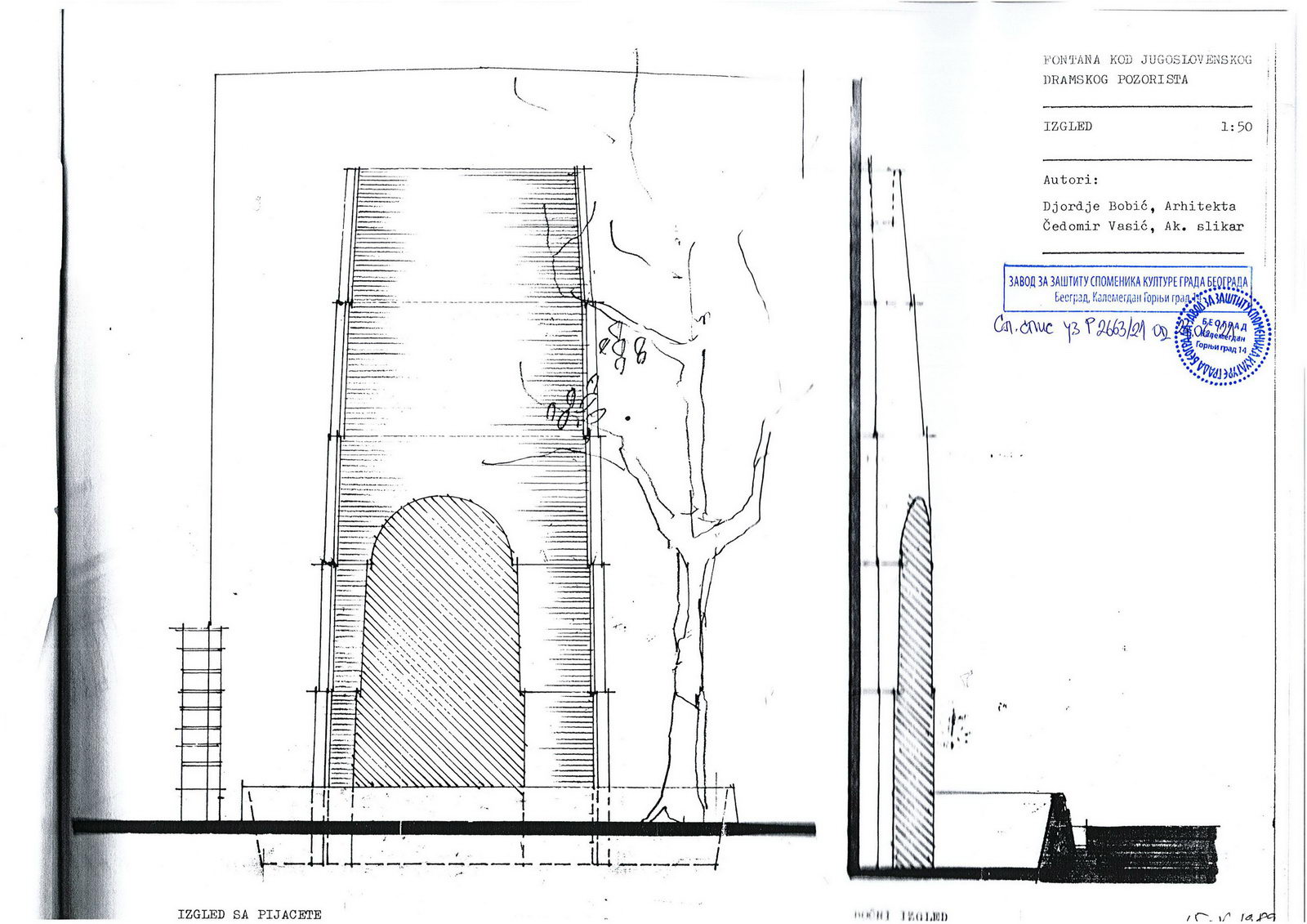Click the 'DRAMSKOG POZORISTA' text line
Screen dimensions: 1307x924
point(1115,80)
